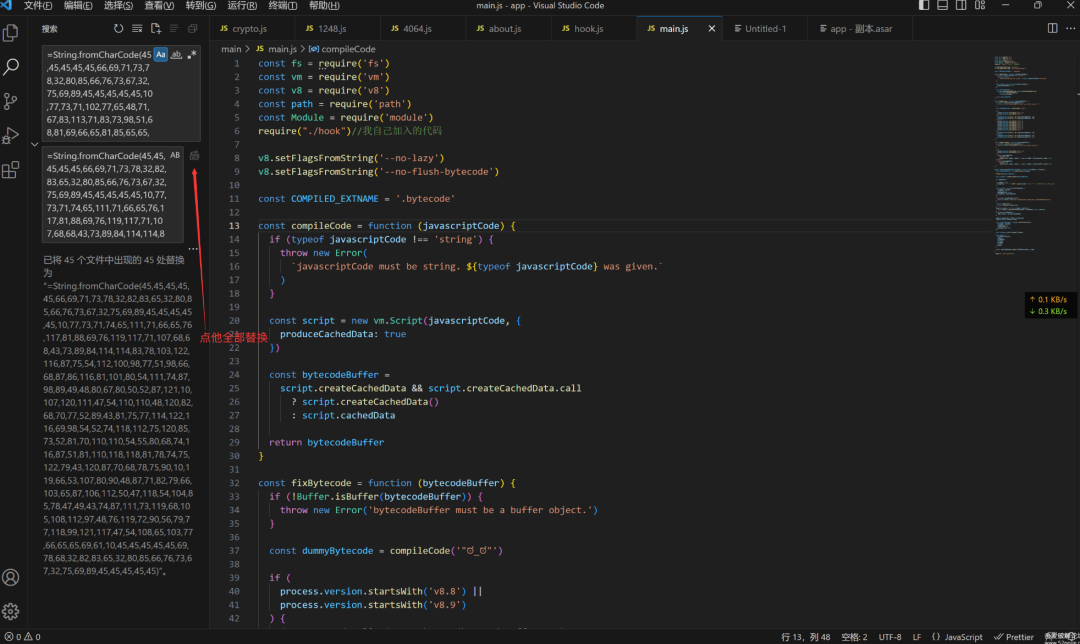Open 编辑(E) menu
The height and width of the screenshot is (644, 1080).
78,6
